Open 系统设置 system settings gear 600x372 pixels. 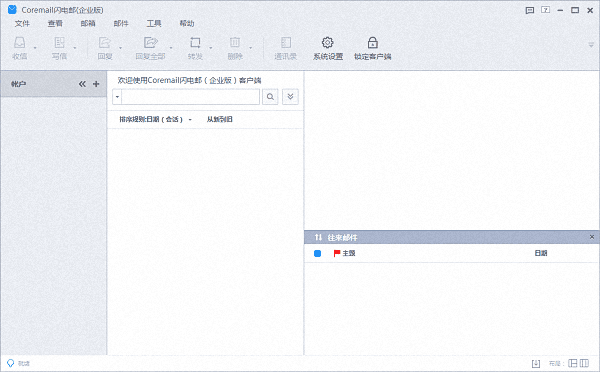pyautogui.click(x=328, y=48)
